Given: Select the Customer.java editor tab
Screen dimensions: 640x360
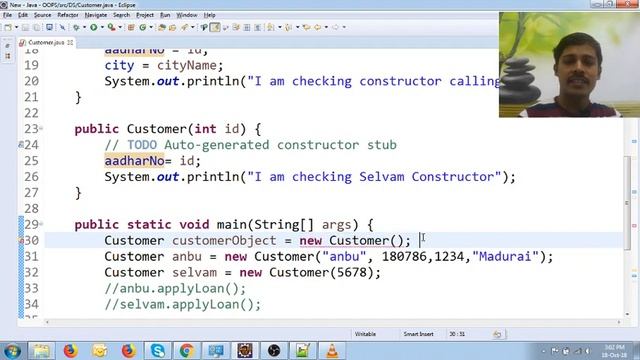Looking at the screenshot, I should click(x=46, y=42).
